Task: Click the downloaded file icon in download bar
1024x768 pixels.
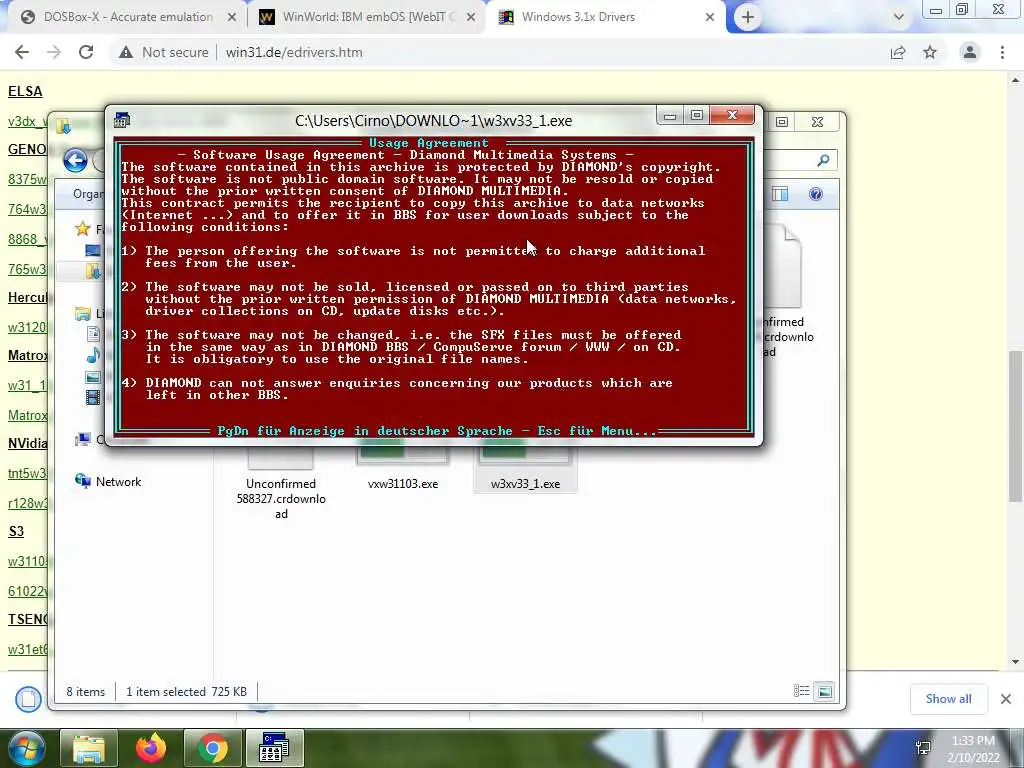Action: tap(28, 699)
